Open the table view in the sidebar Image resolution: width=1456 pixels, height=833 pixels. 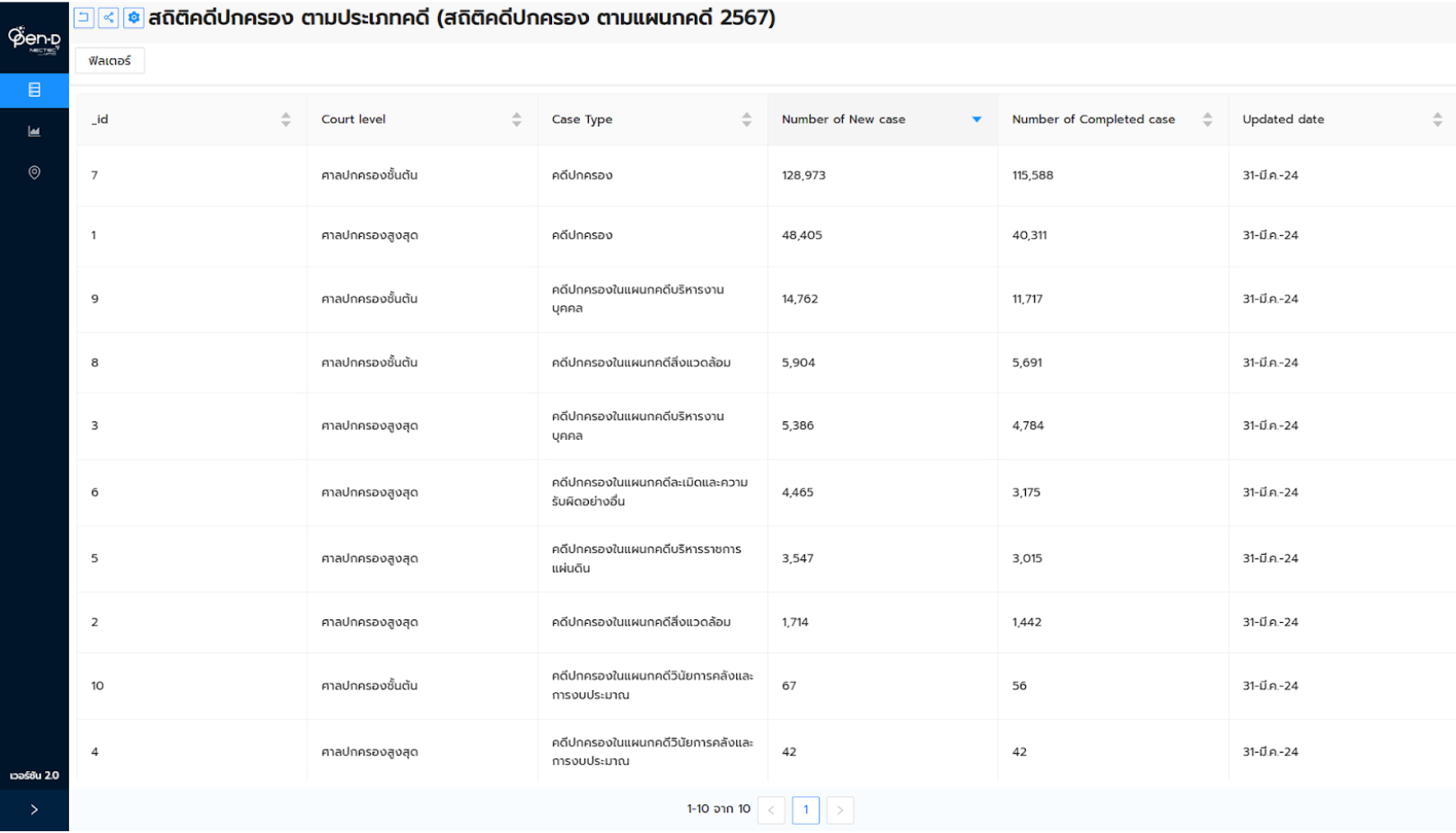(x=34, y=90)
